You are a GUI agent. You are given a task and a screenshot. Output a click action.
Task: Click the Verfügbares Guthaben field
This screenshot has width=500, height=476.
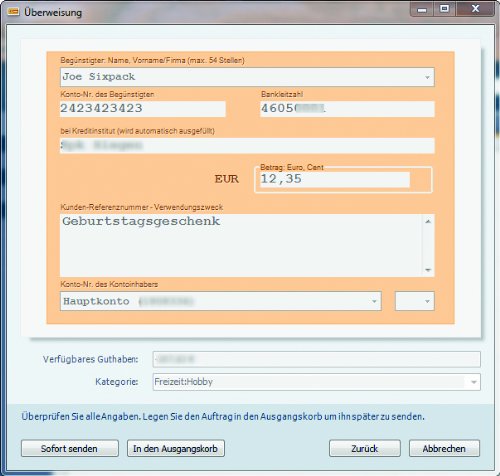316,359
